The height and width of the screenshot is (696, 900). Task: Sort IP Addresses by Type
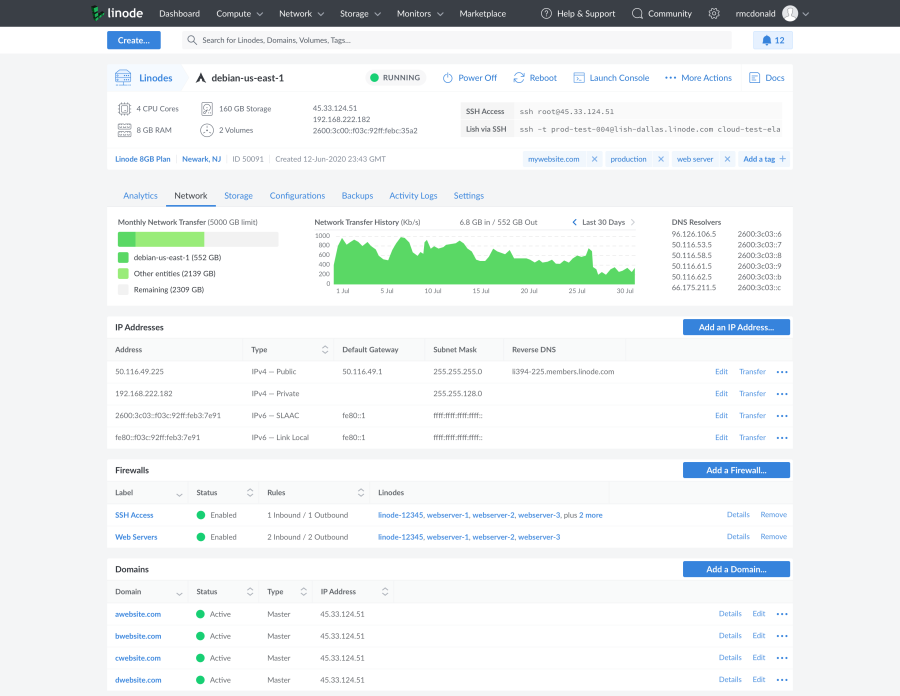click(x=325, y=349)
